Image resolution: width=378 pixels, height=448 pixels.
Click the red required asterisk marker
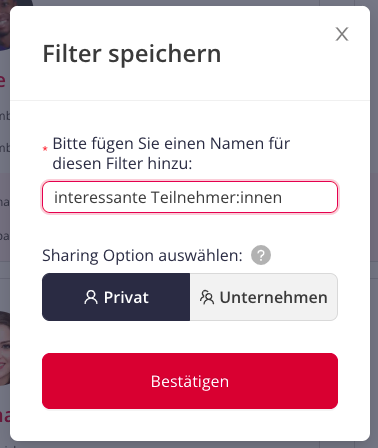pyautogui.click(x=45, y=149)
